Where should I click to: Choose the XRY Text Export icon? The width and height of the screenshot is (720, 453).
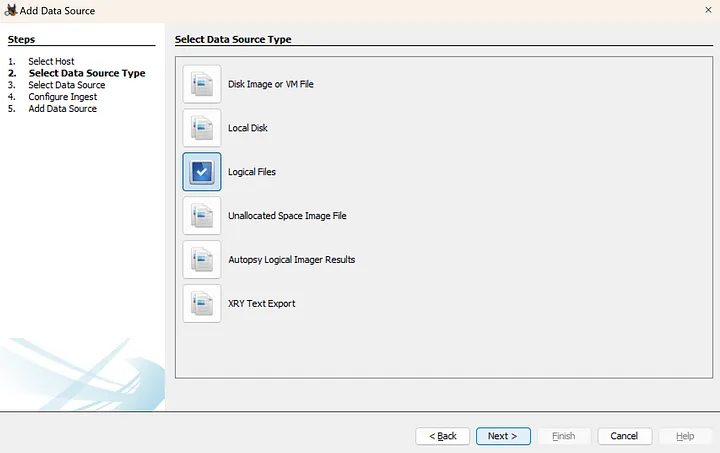[202, 304]
